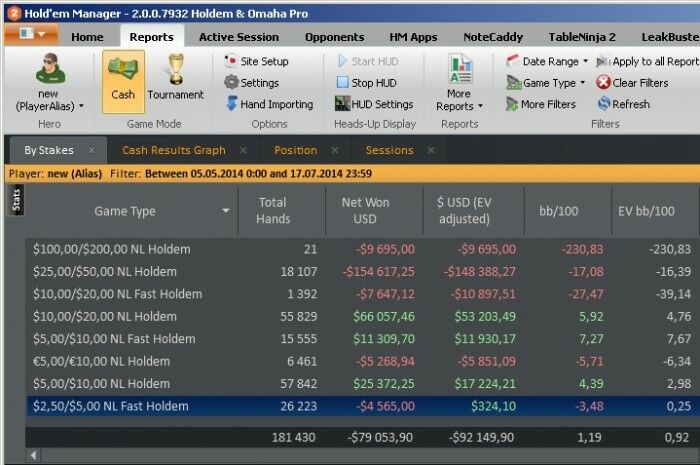The image size is (700, 465).
Task: Click the -$154 617,25 net won cell
Action: [379, 271]
